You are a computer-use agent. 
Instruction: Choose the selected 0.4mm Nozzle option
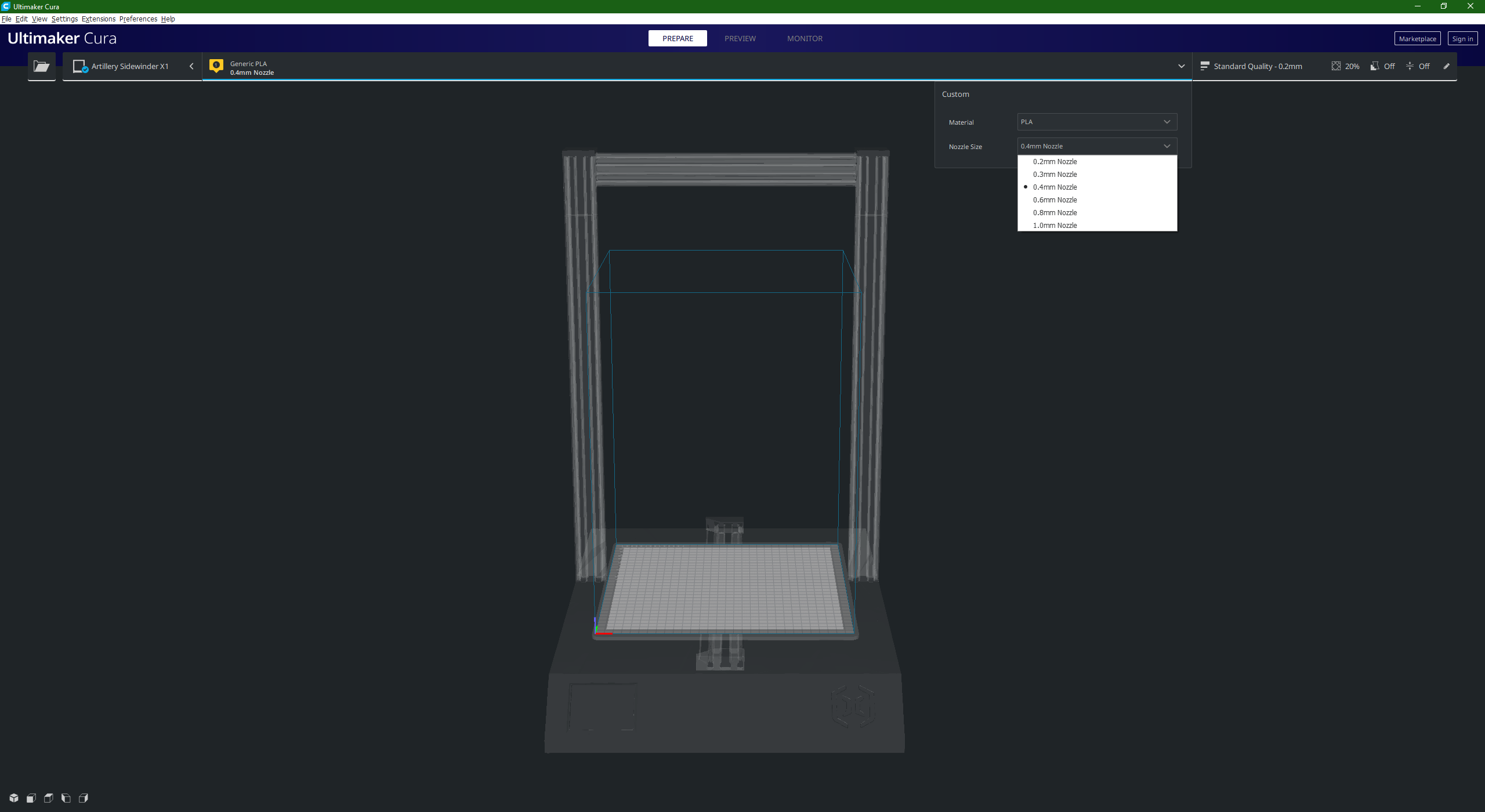tap(1097, 187)
